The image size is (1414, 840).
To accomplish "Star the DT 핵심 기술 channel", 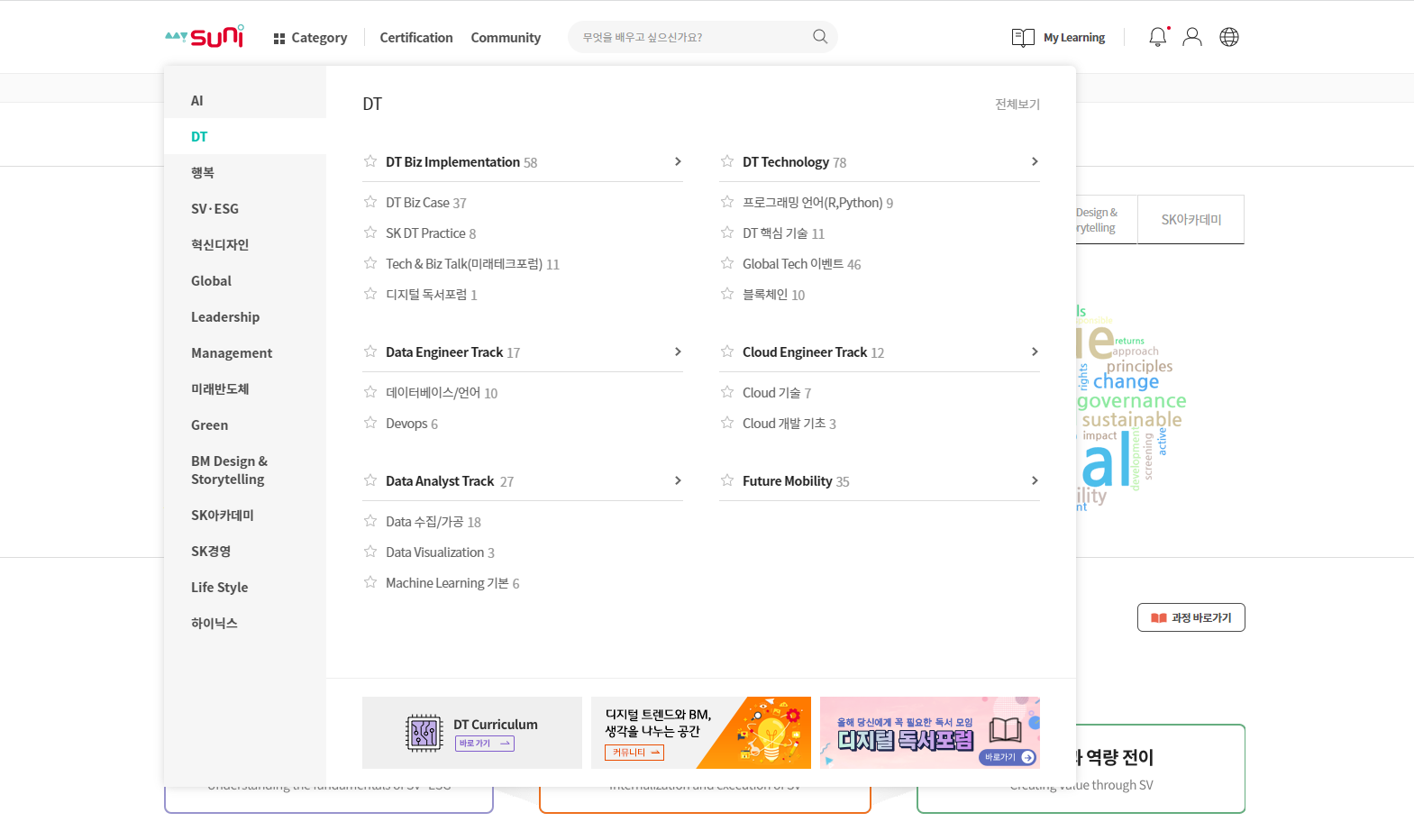I will coord(727,233).
